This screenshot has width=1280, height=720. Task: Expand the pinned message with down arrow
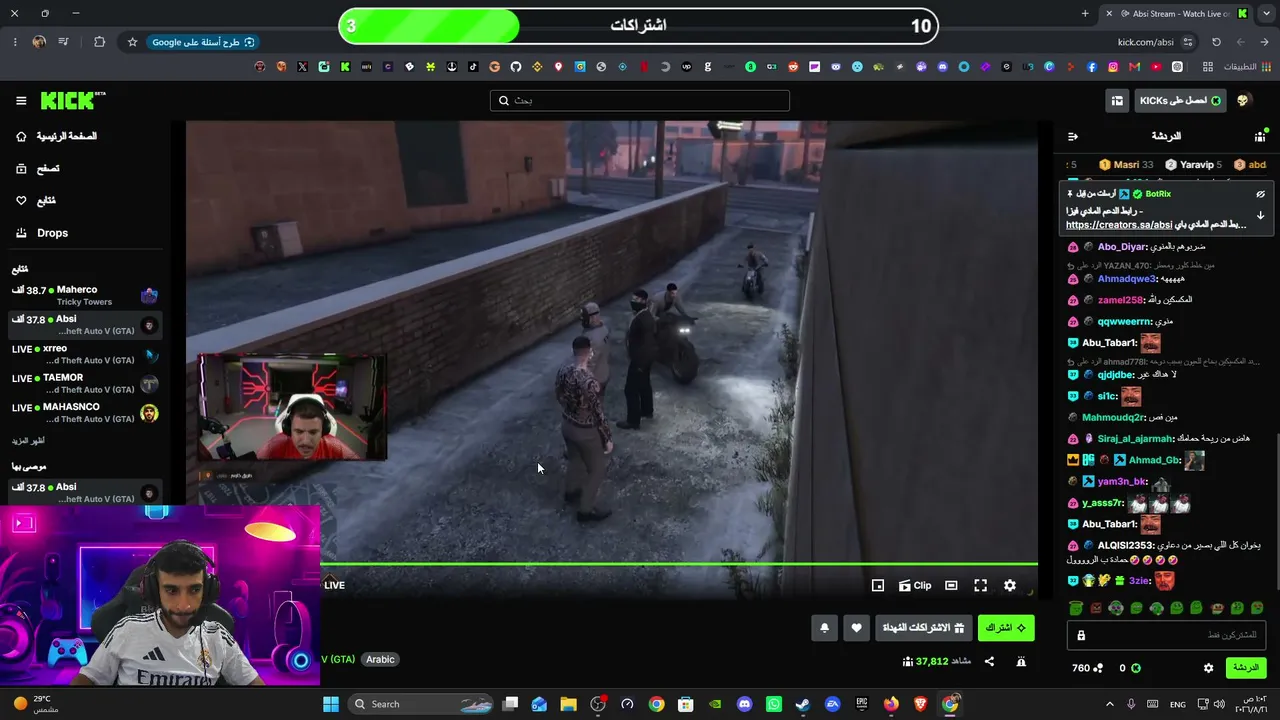click(x=1260, y=215)
